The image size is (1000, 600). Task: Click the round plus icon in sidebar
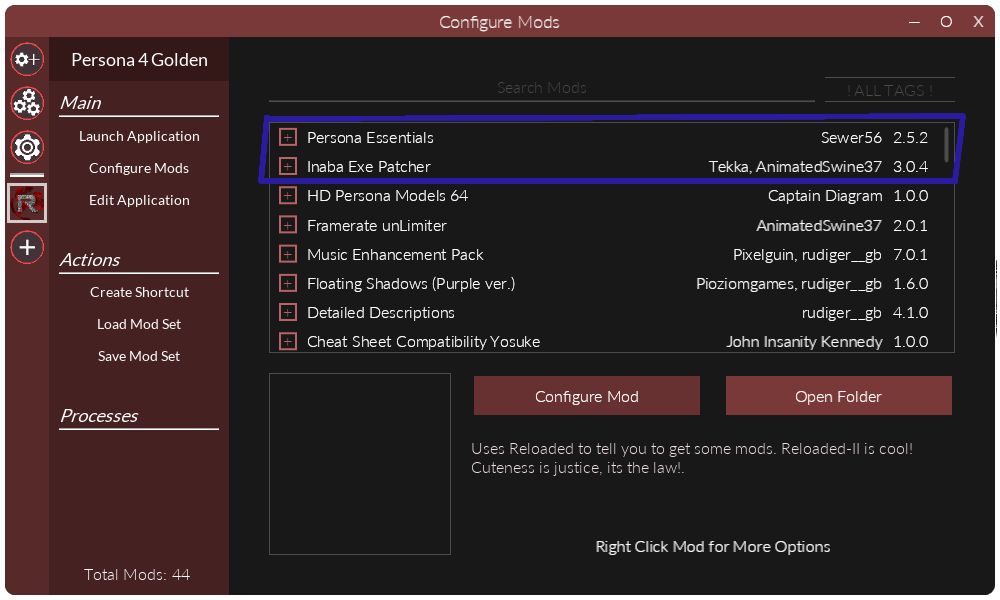point(27,247)
